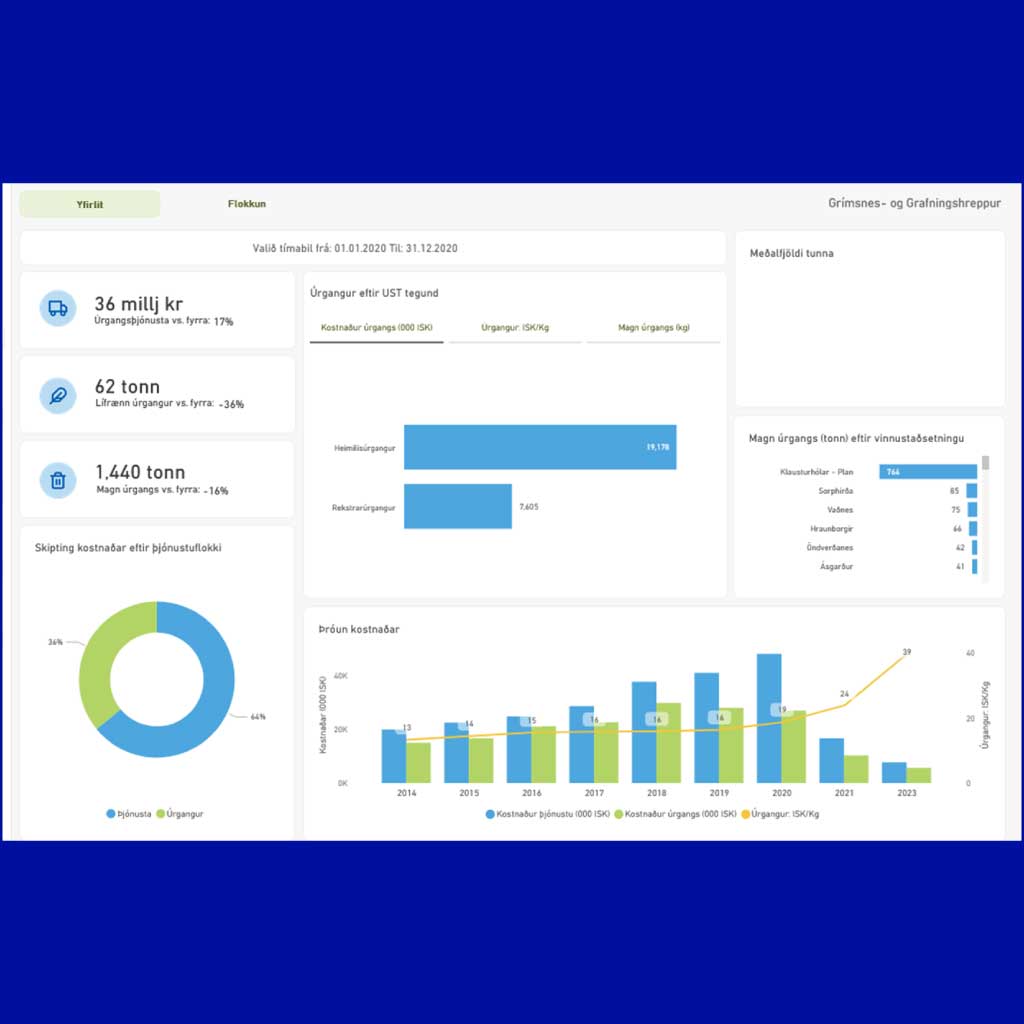Screen dimensions: 1024x1024
Task: Click the Klausturhólar - Plan bar
Action: (x=928, y=471)
